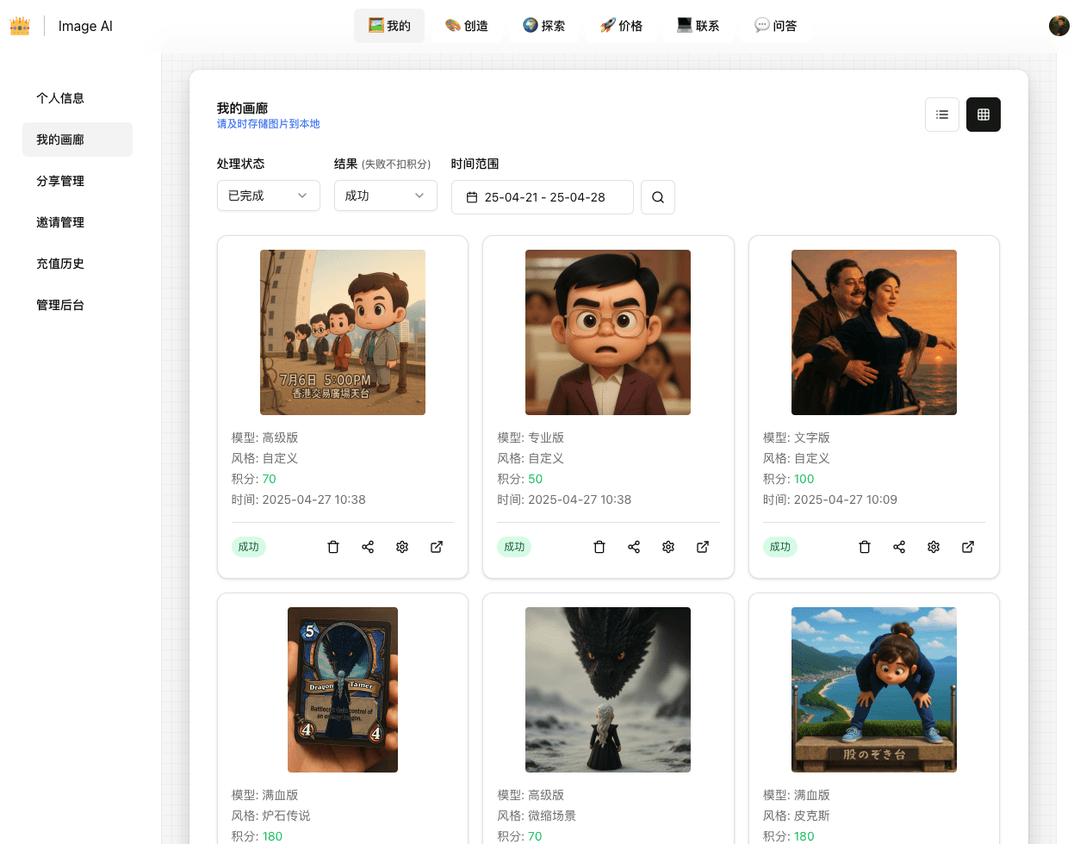Share the bespectacled cartoon man image
Viewport: 1080px width, 844px height.
[x=634, y=547]
